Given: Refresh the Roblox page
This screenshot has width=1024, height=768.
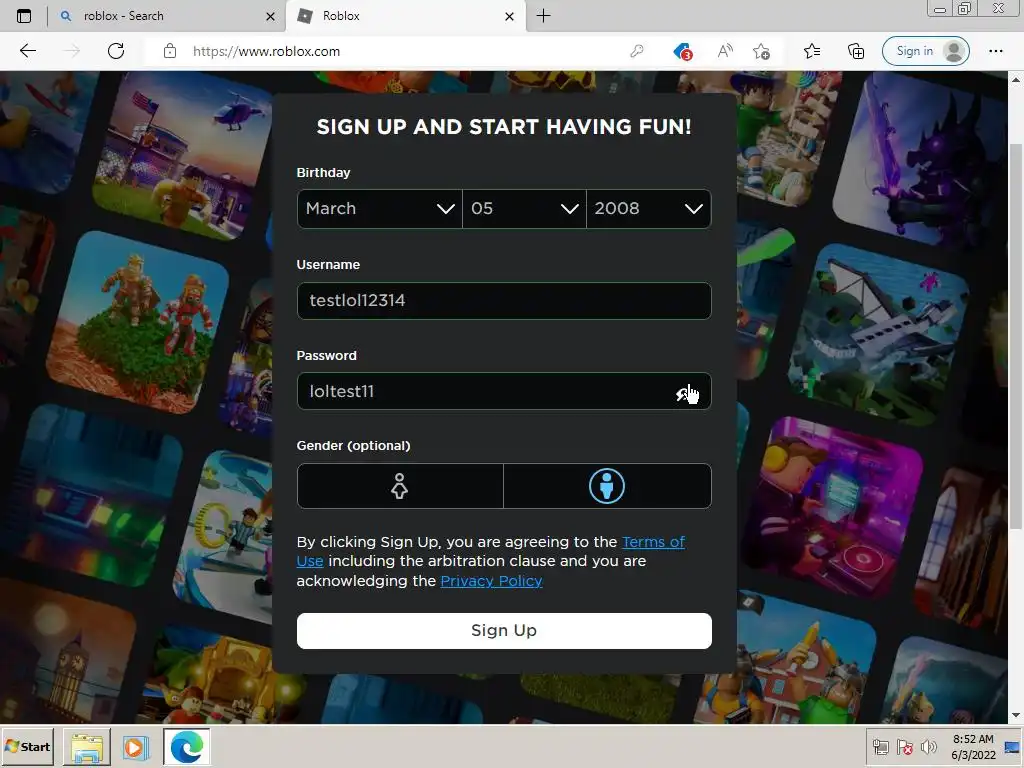Looking at the screenshot, I should click(116, 51).
